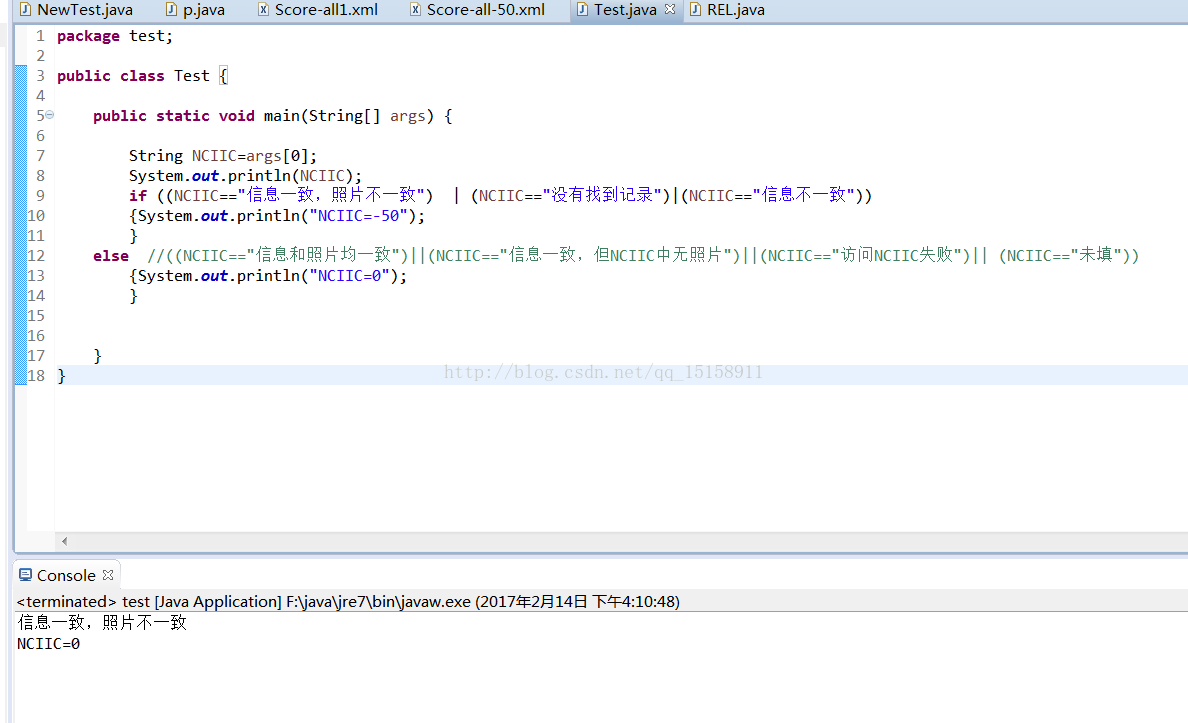Click the Java file icon on NewTest.java tab
Viewport: 1188px width, 723px height.
coord(25,10)
